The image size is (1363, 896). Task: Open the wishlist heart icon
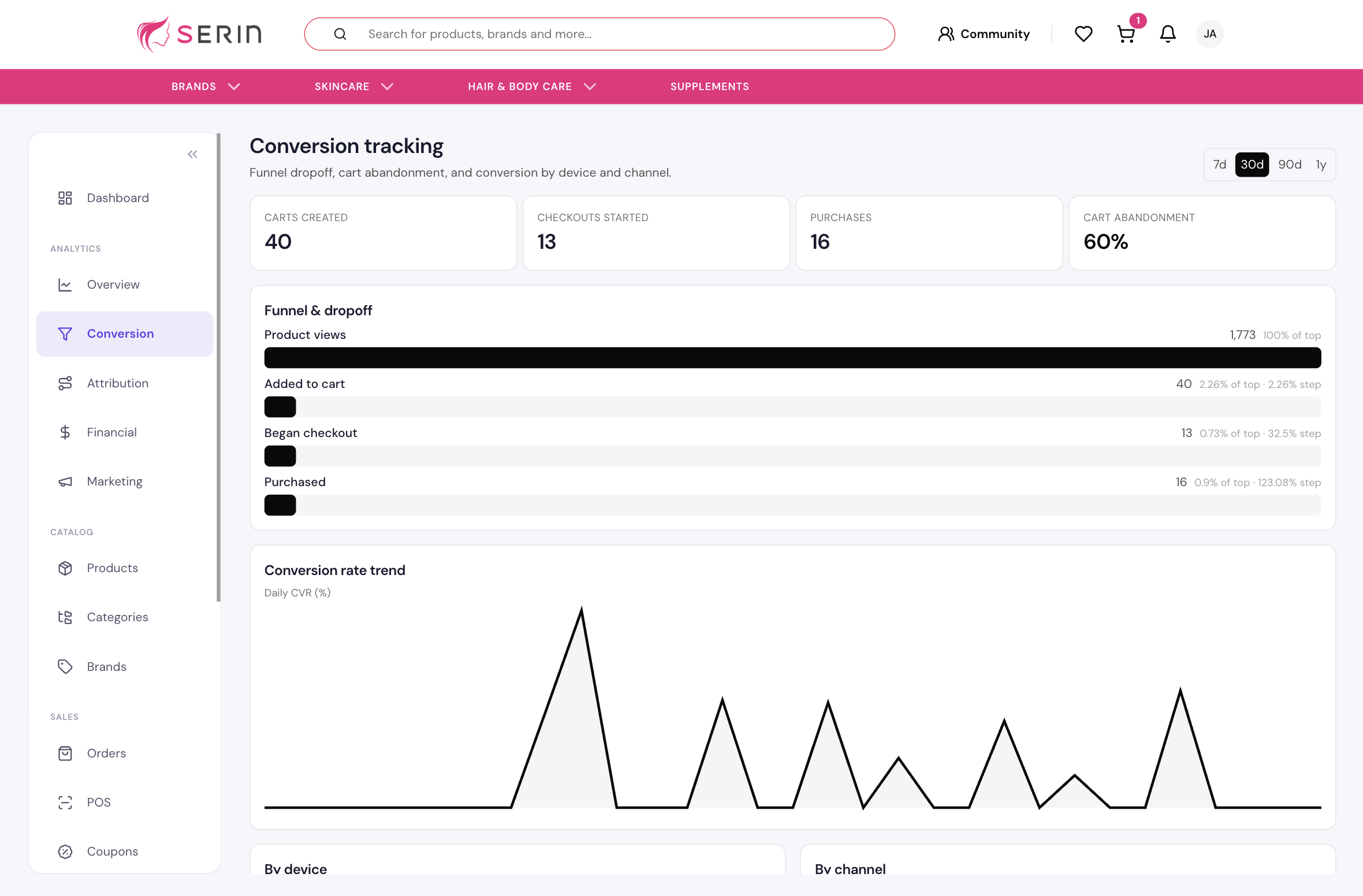click(1083, 34)
